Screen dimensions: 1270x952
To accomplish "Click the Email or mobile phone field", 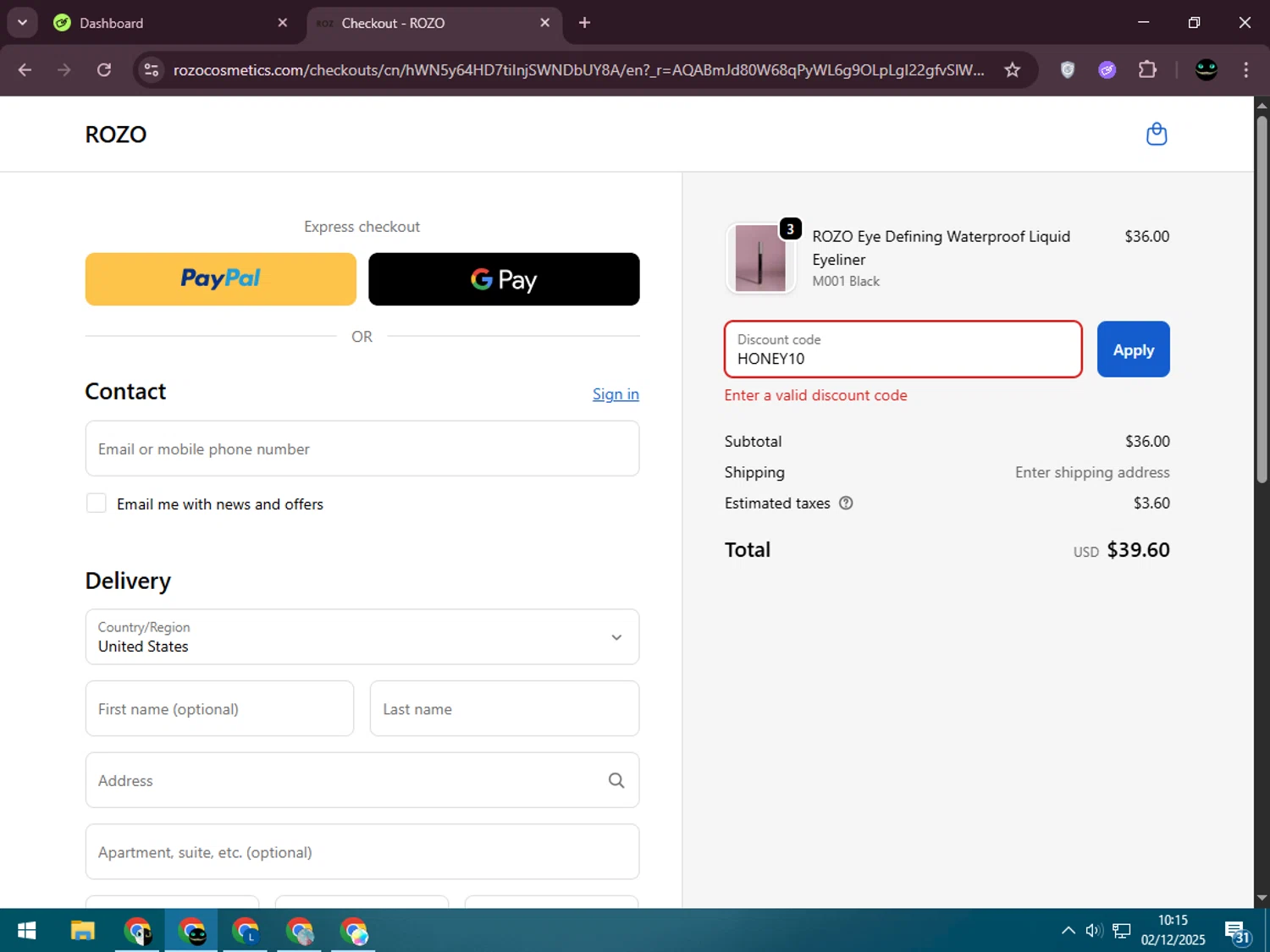I will point(362,449).
